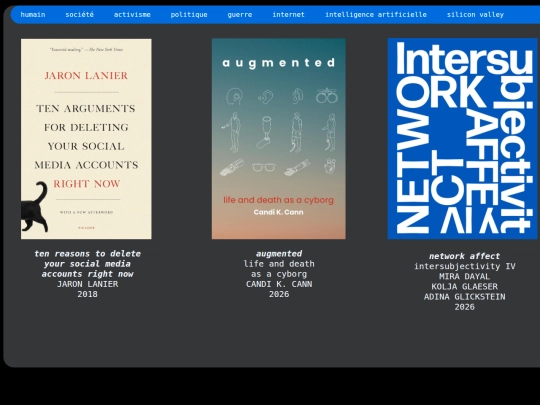
Task: Select author text ADINA GLICKSTEIN
Action: (x=464, y=297)
